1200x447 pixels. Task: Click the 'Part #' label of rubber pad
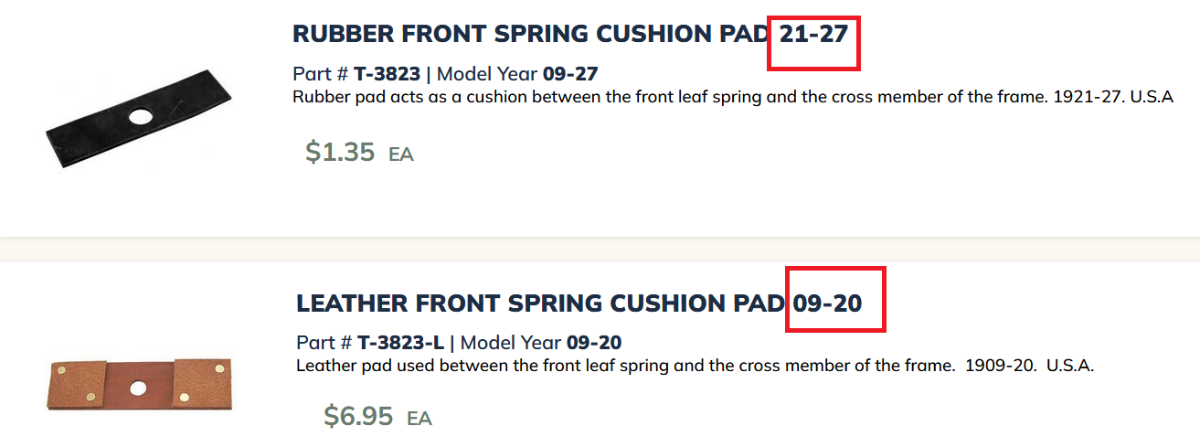point(320,74)
